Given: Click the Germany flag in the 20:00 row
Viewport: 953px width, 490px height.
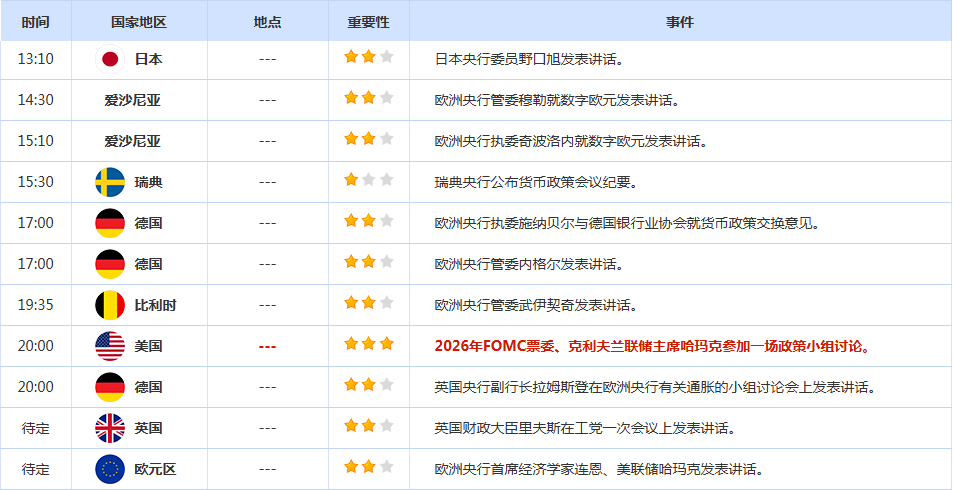Looking at the screenshot, I should click(109, 387).
